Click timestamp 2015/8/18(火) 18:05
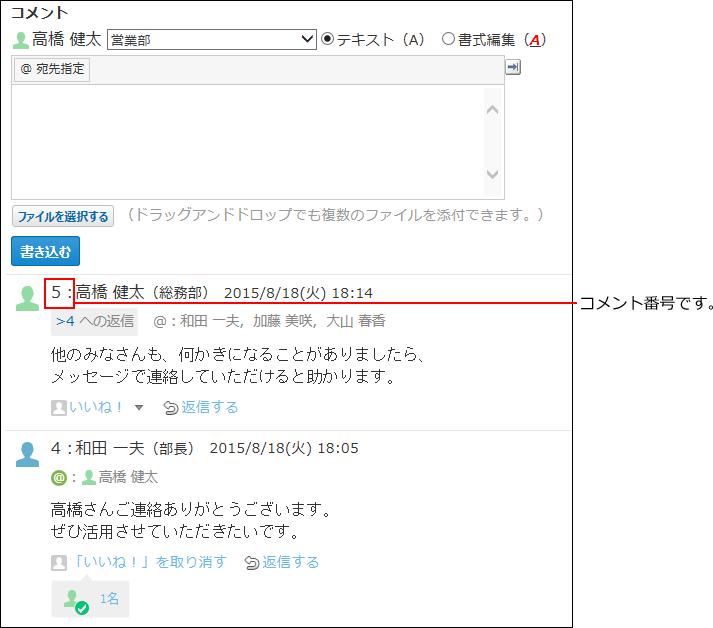 click(284, 449)
